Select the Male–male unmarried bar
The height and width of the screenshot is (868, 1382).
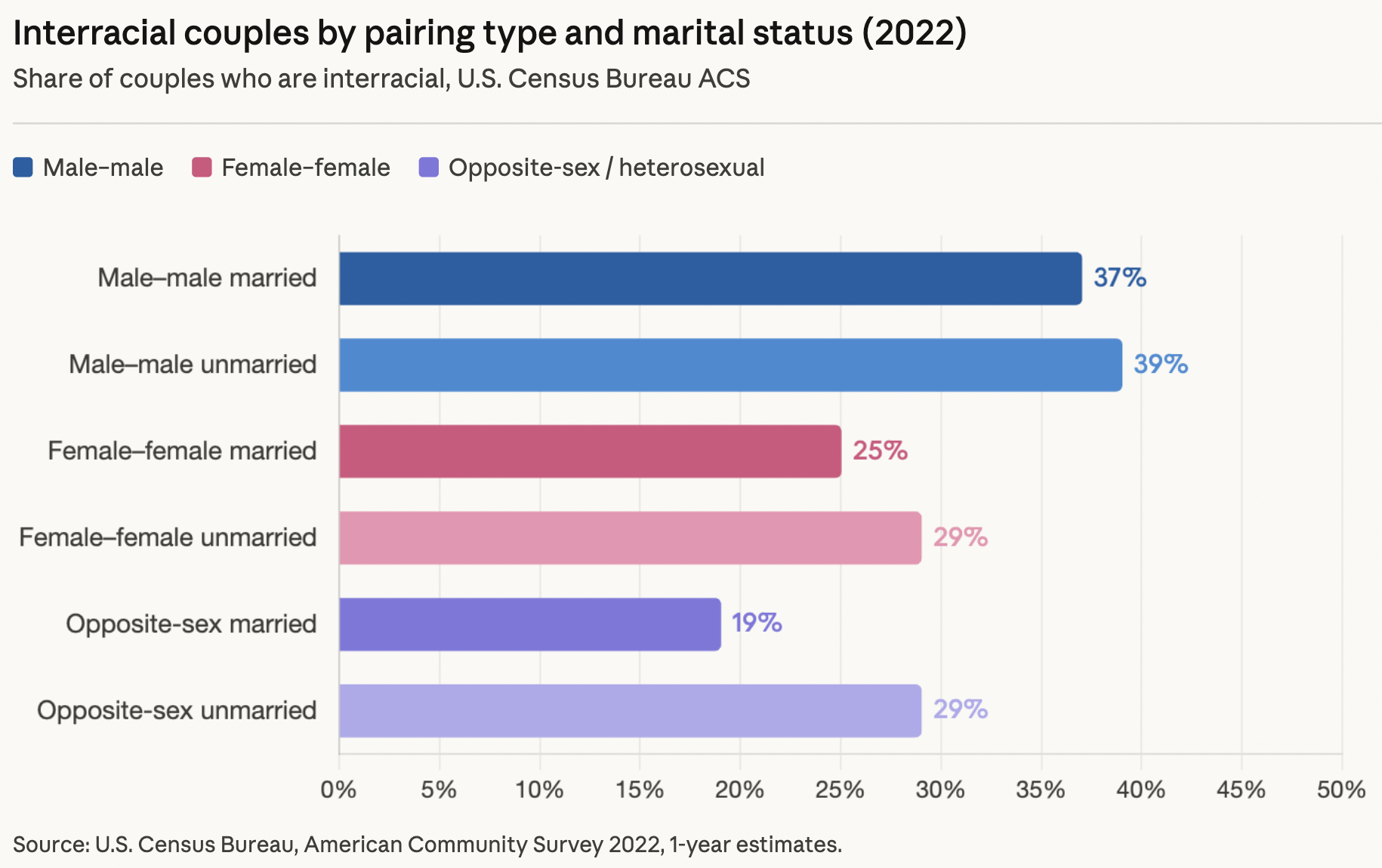click(730, 365)
